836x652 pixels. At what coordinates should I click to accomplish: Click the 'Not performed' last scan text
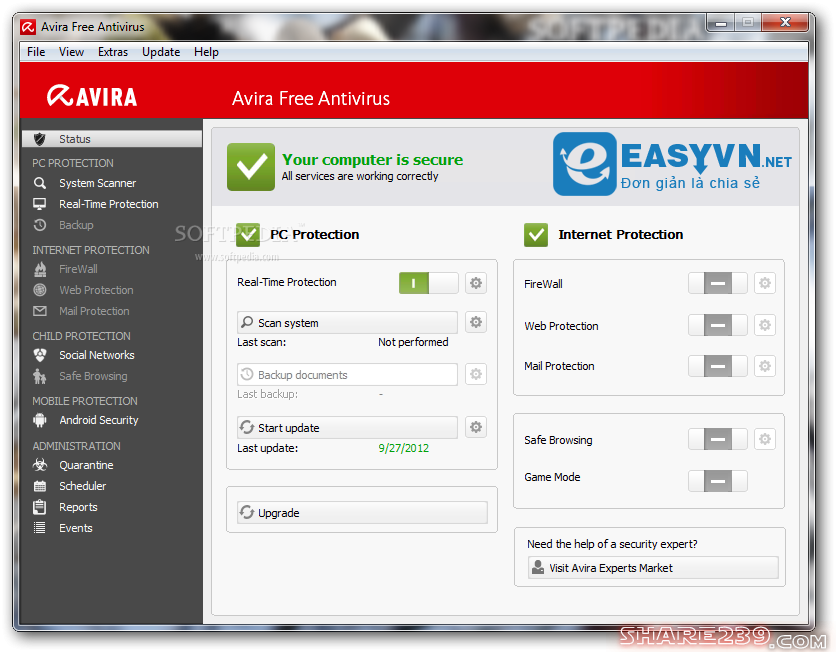(413, 342)
